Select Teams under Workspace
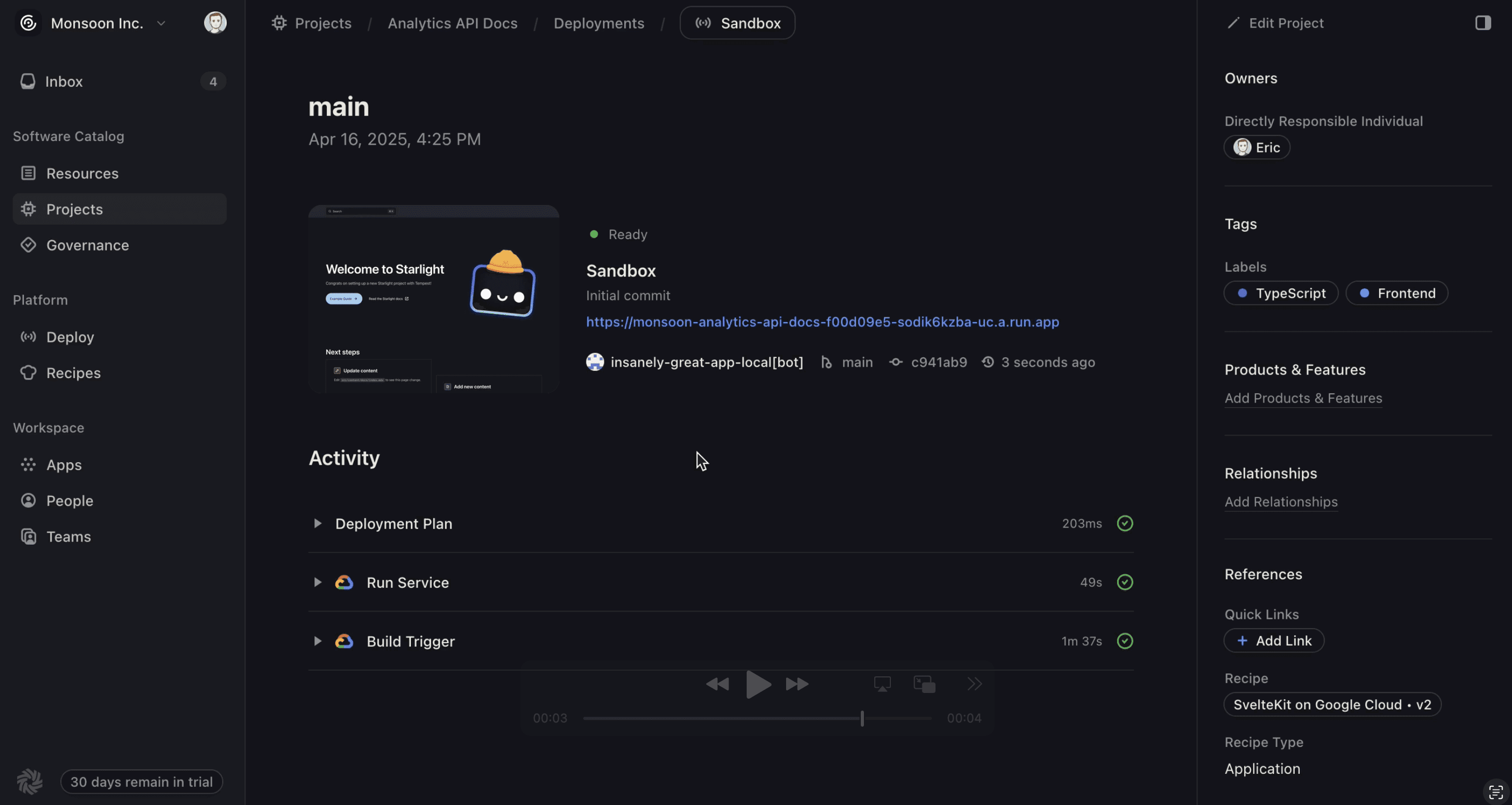Image resolution: width=1512 pixels, height=805 pixels. click(x=120, y=536)
